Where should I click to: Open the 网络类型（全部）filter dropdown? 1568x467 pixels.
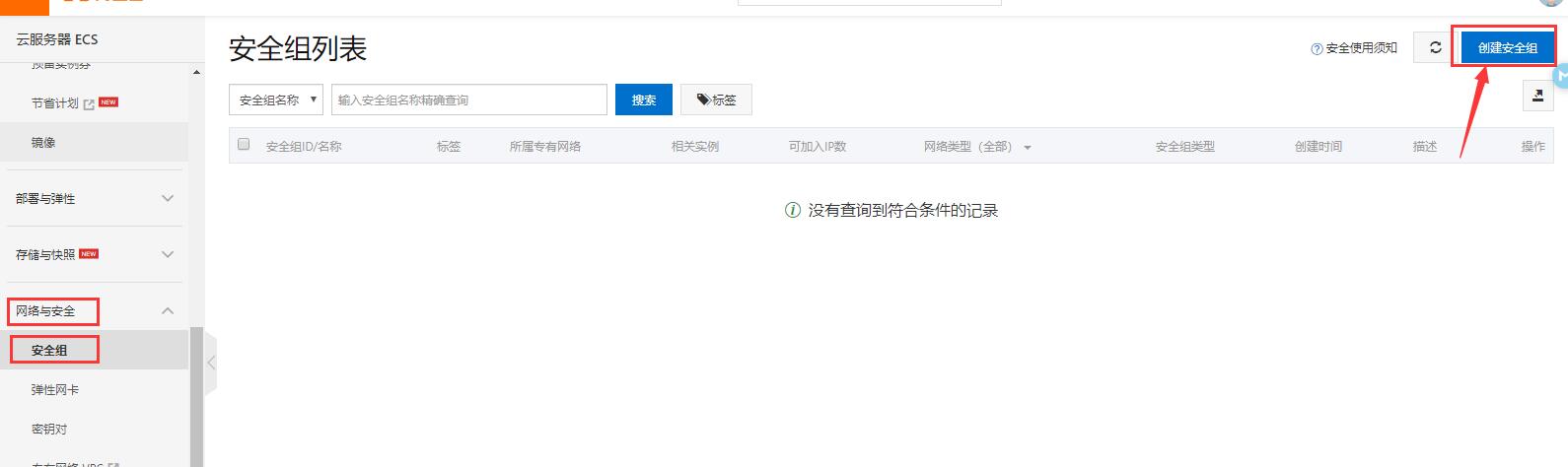(977, 147)
